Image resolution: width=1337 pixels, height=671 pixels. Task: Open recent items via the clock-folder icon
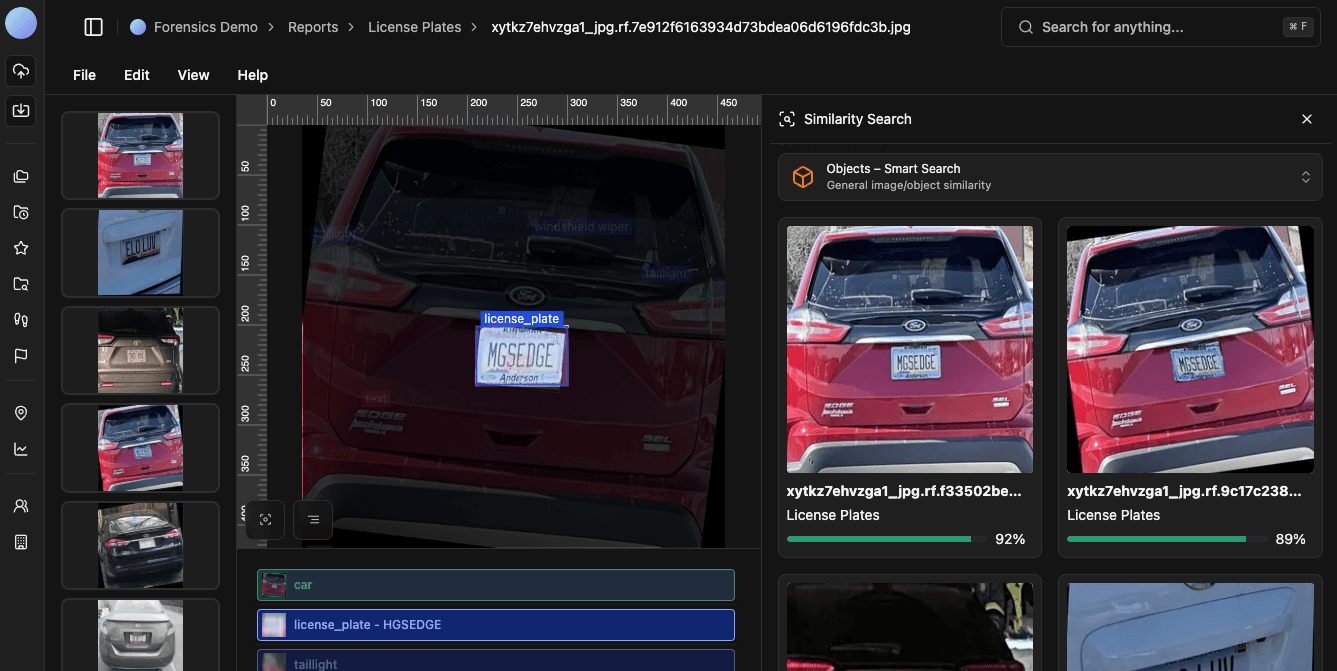pos(20,212)
